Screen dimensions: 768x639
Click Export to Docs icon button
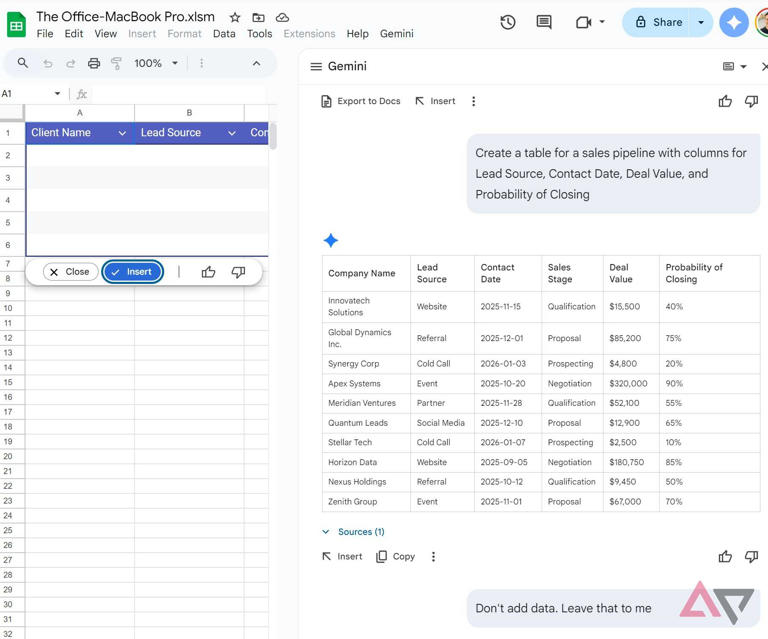pyautogui.click(x=360, y=101)
